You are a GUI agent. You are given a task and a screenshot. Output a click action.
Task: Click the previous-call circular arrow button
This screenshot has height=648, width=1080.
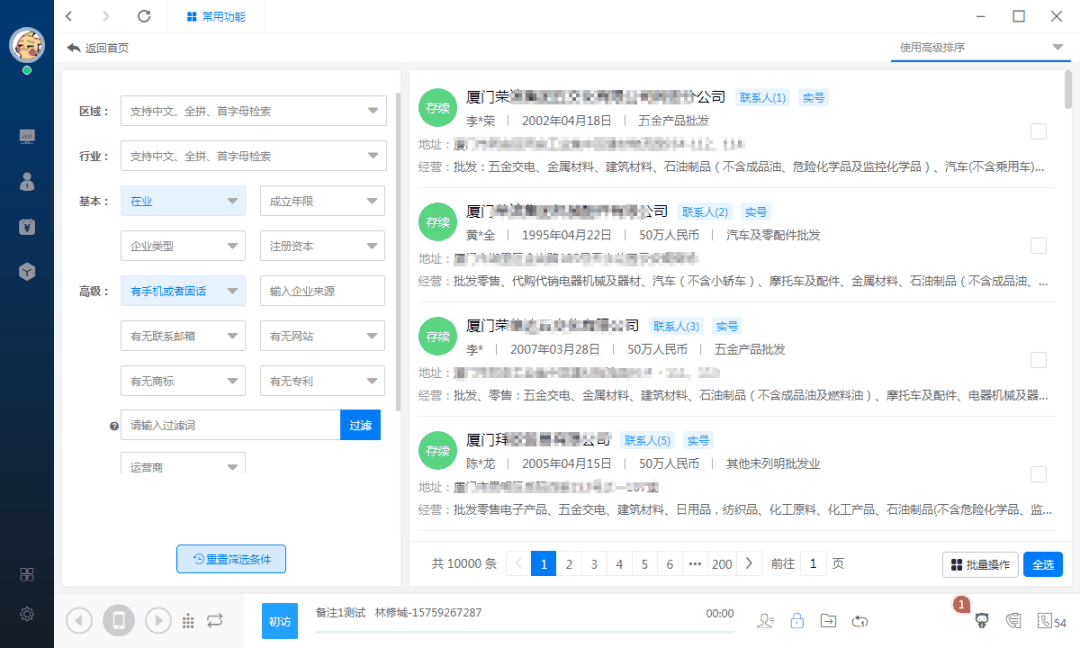click(79, 620)
